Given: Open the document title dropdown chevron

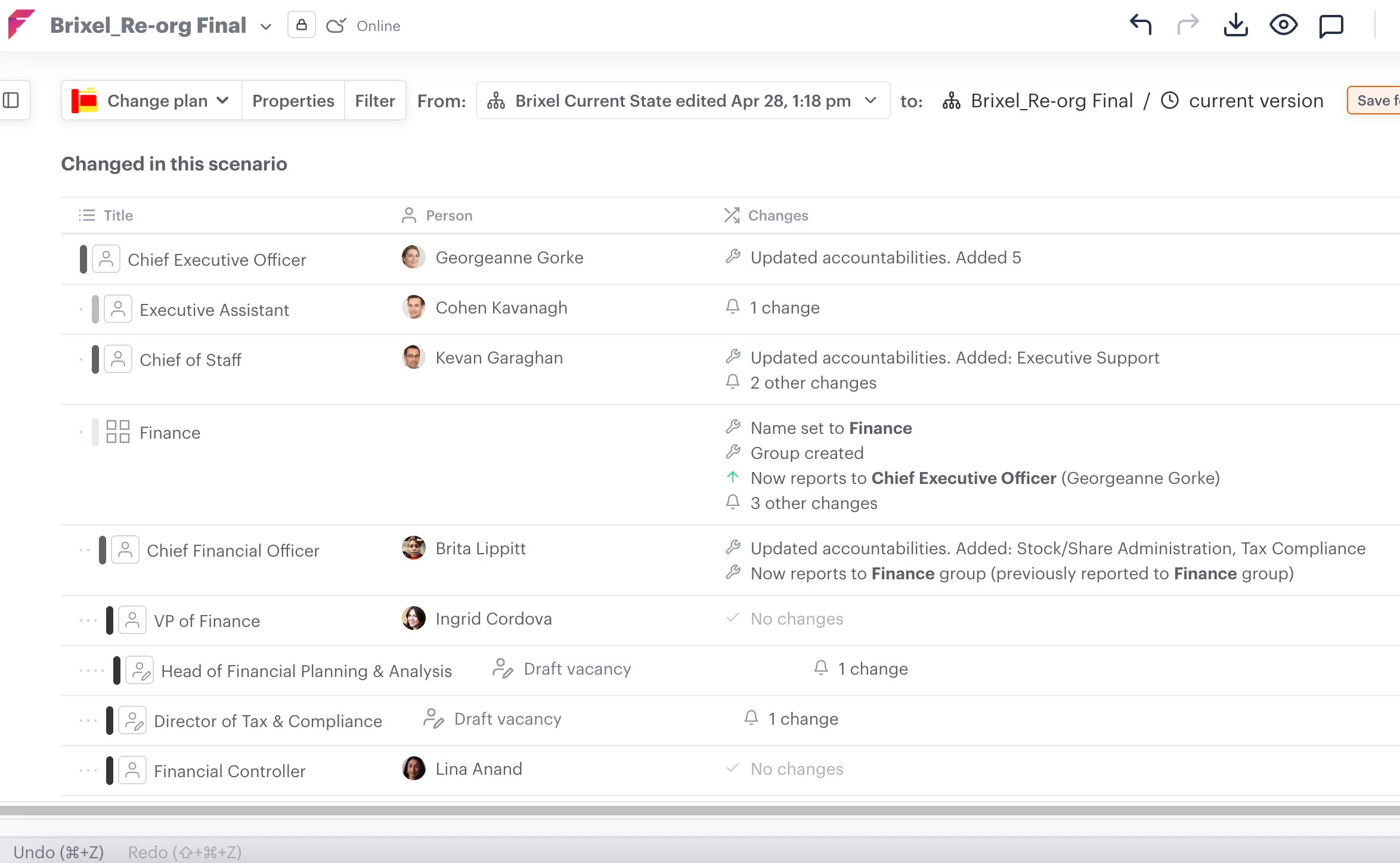Looking at the screenshot, I should (266, 27).
